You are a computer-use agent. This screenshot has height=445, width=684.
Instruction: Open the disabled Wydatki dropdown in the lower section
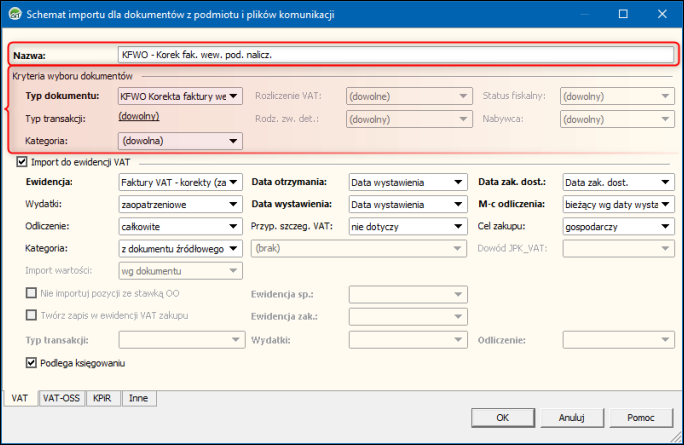(408, 340)
